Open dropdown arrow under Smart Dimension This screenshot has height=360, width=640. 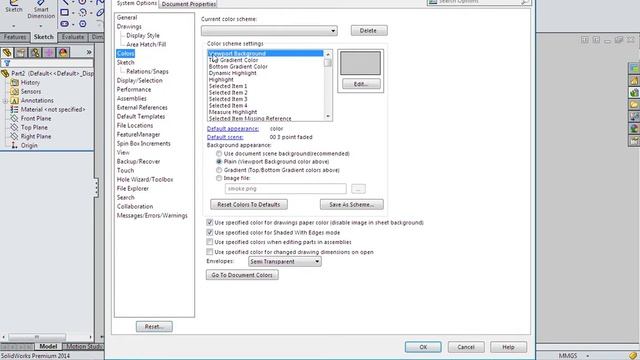[41, 26]
